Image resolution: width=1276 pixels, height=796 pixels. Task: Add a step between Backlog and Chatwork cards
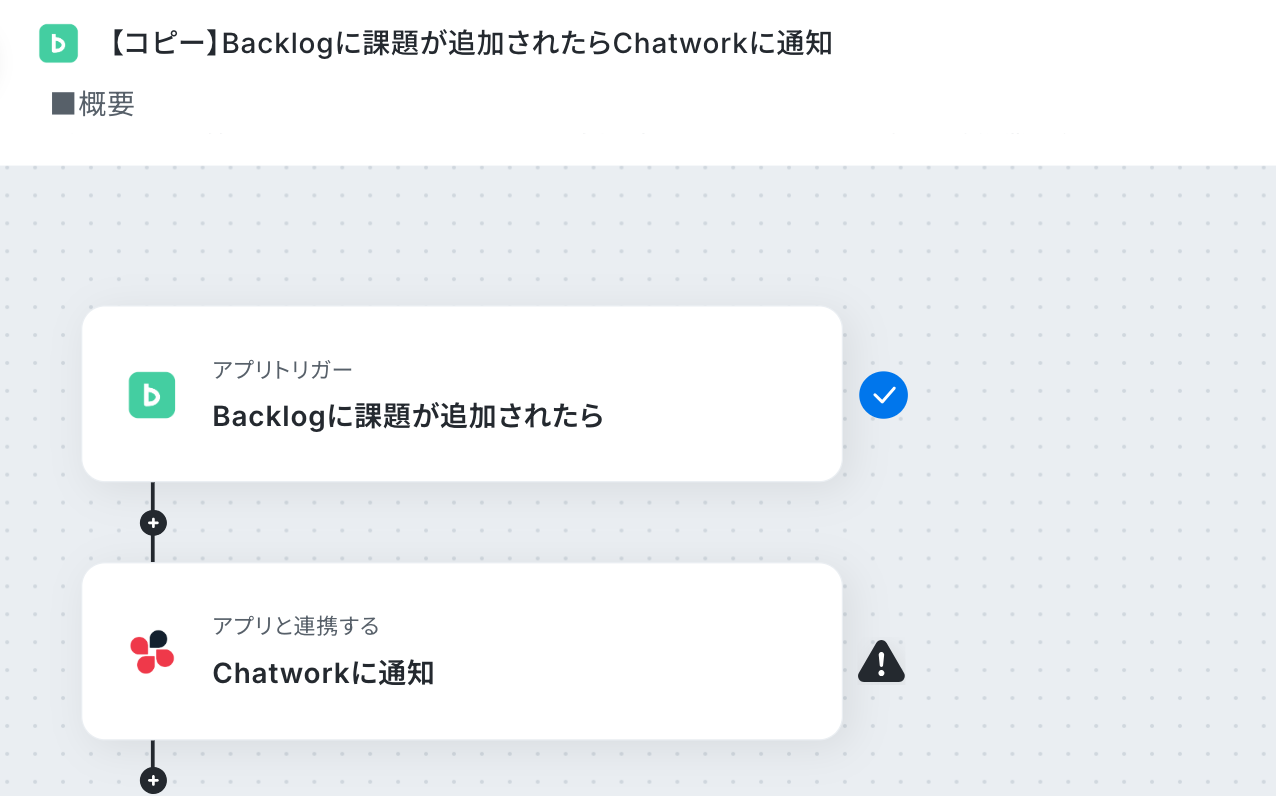coord(153,523)
